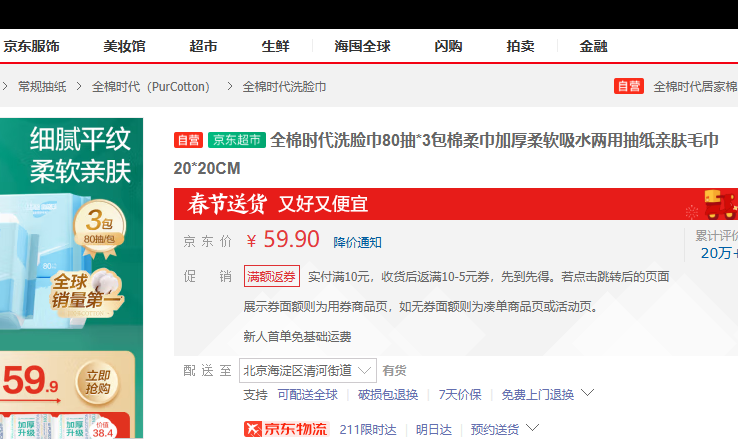Open the 闪购 navigation tab
This screenshot has height=439, width=738.
pos(448,46)
